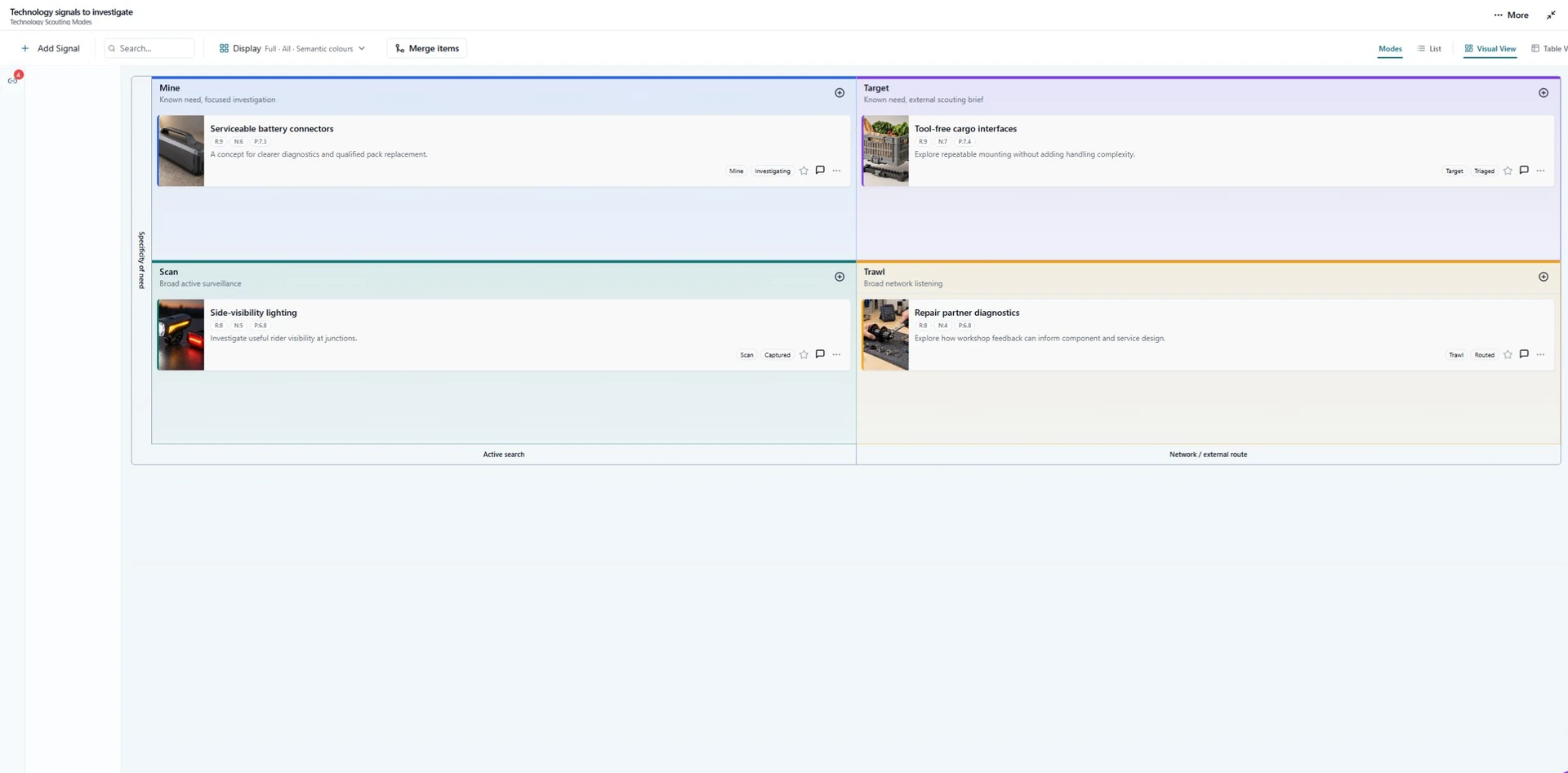Viewport: 1568px width, 773px height.
Task: Click the Add Signal button
Action: (x=51, y=48)
